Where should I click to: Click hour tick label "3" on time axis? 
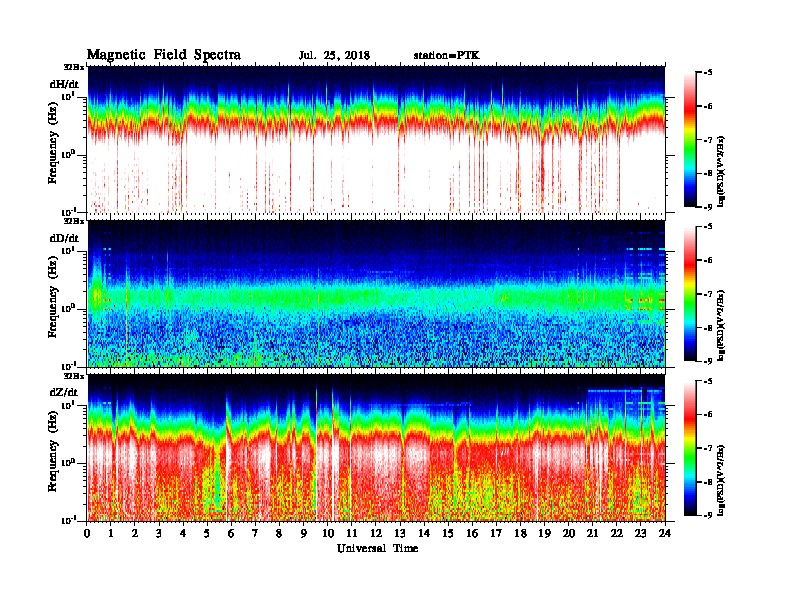coord(159,533)
